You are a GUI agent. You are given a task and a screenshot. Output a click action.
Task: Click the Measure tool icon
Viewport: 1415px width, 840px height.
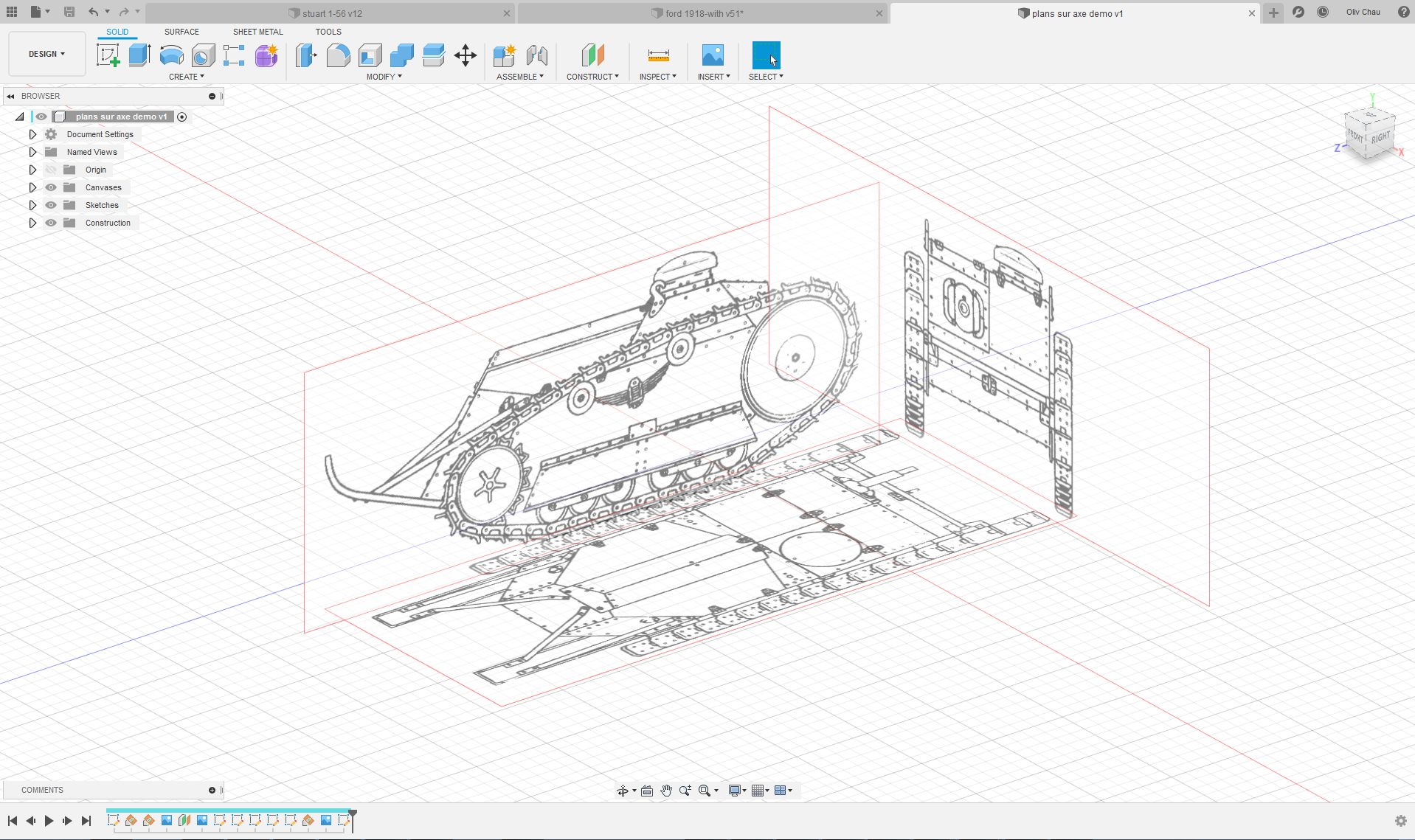pyautogui.click(x=658, y=55)
